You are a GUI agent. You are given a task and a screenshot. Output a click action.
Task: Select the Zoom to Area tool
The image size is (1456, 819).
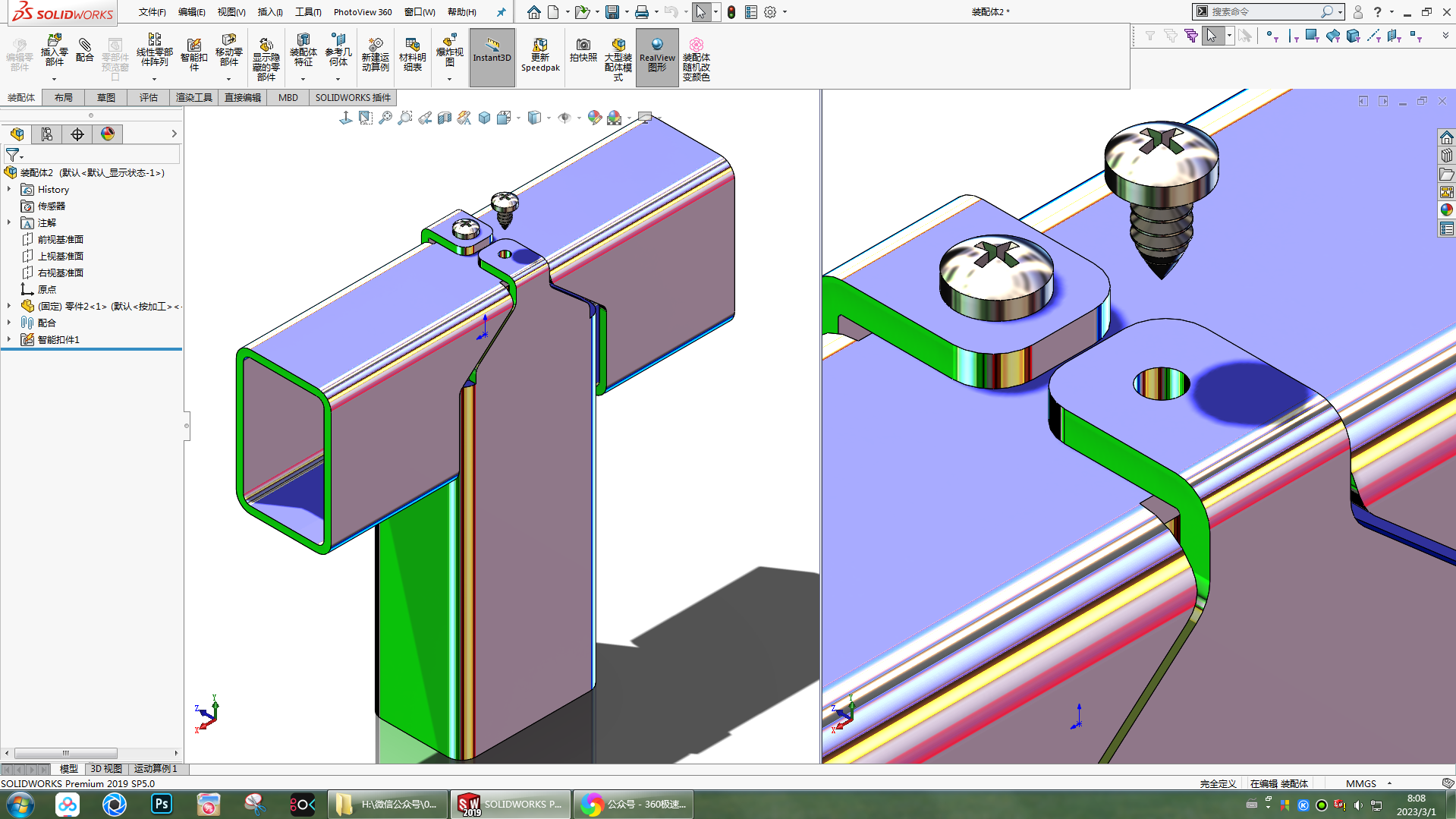[x=405, y=118]
